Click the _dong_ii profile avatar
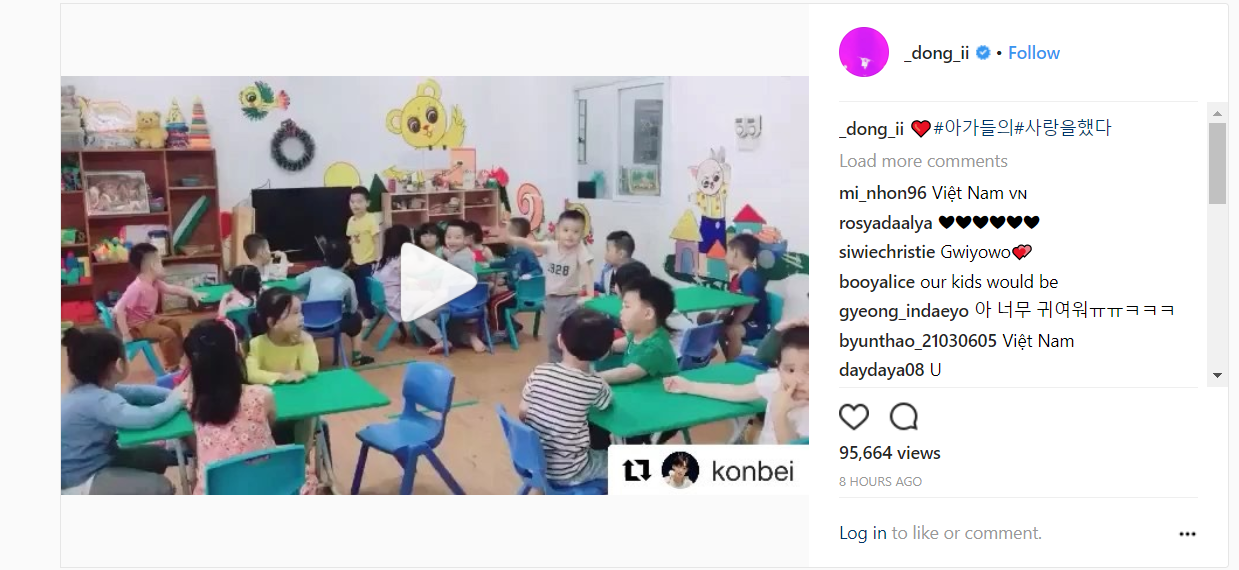 pos(864,52)
